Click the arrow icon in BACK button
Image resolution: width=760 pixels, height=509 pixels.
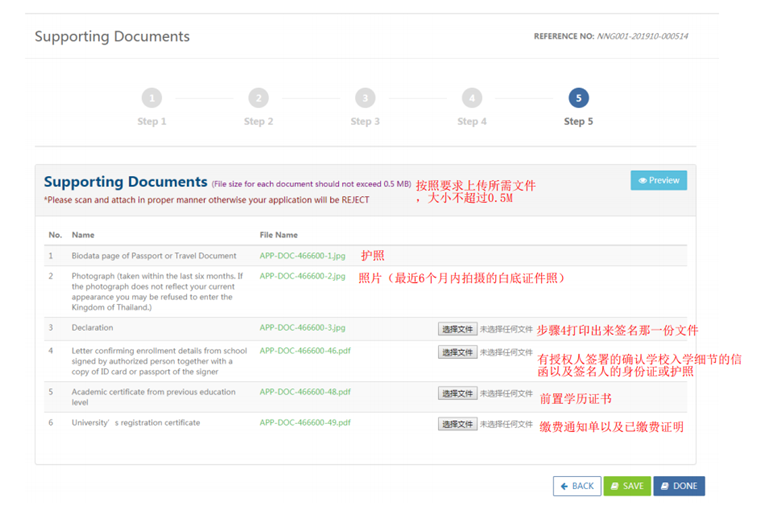coord(564,486)
